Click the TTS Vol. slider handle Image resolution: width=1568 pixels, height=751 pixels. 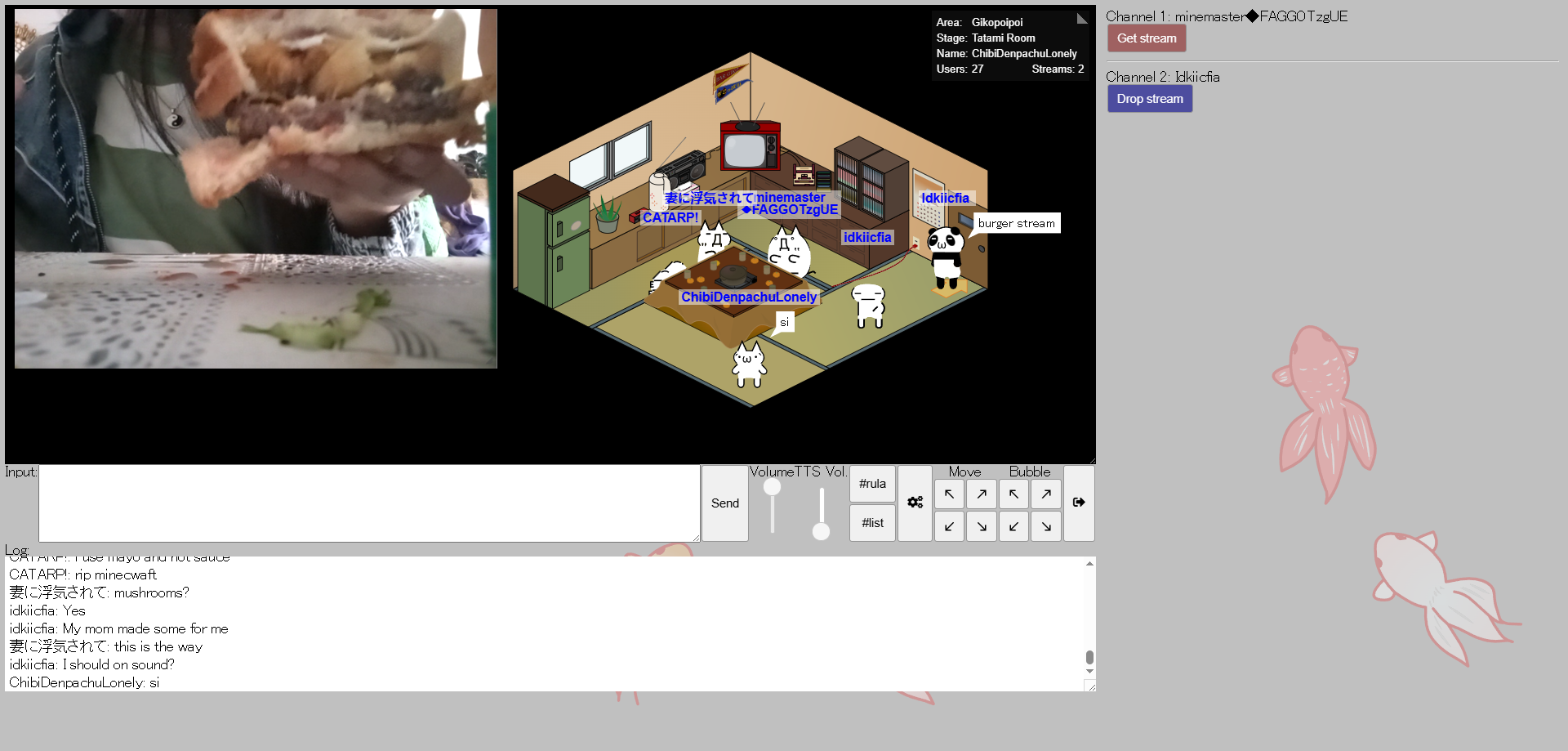pyautogui.click(x=821, y=532)
